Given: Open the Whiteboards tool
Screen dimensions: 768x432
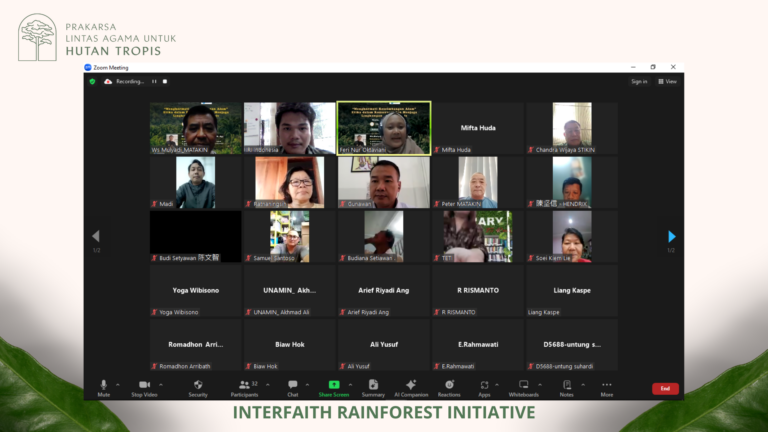Looking at the screenshot, I should [523, 386].
